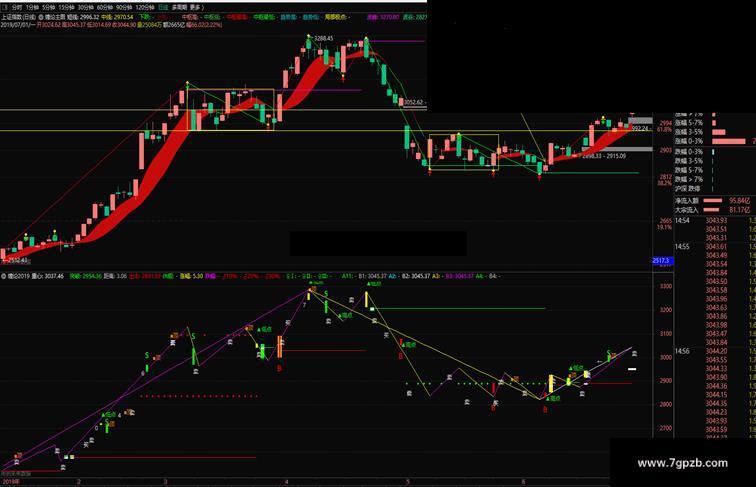Click the round icon beside 缠论主图 indicator name
Screen dimensions: 756x487
pyautogui.click(x=41, y=17)
